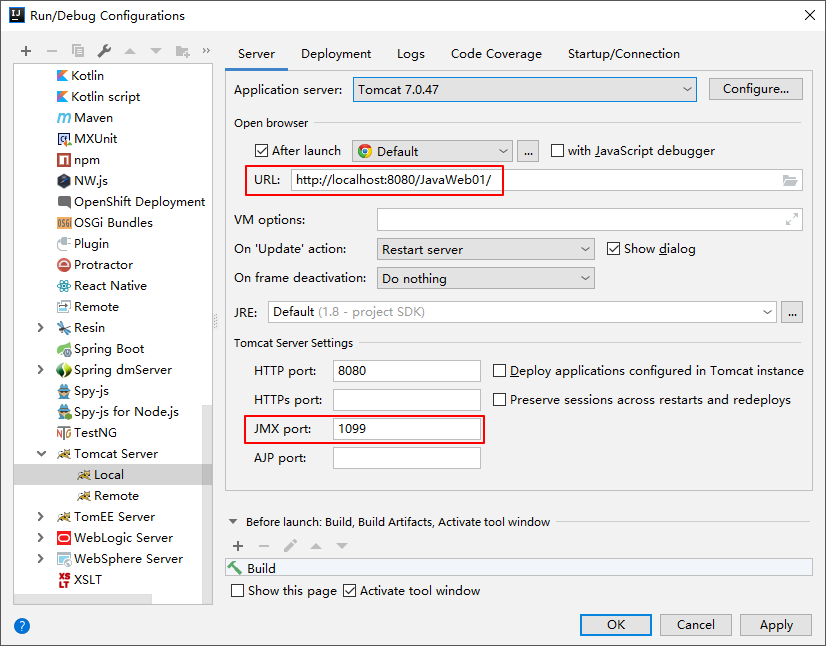Click the browse button next to JRE field
This screenshot has width=826, height=646.
click(x=792, y=312)
